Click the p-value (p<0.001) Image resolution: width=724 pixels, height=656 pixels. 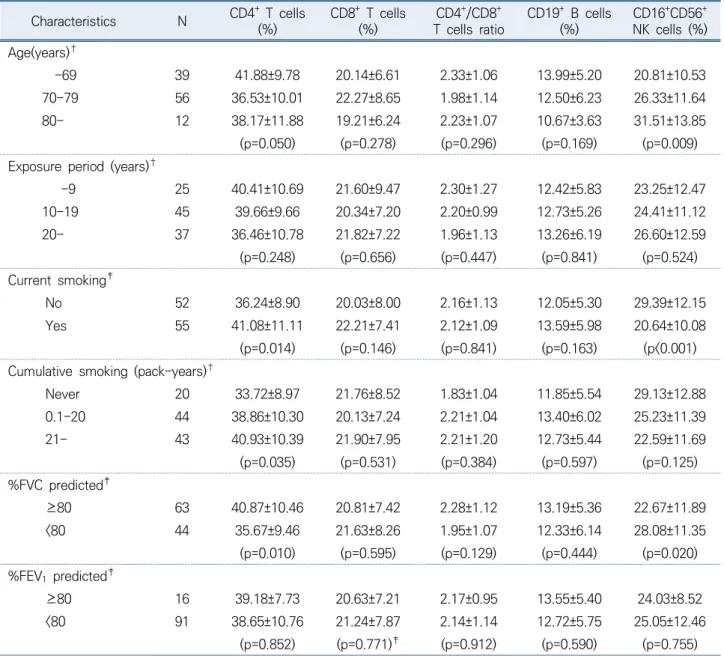[670, 348]
